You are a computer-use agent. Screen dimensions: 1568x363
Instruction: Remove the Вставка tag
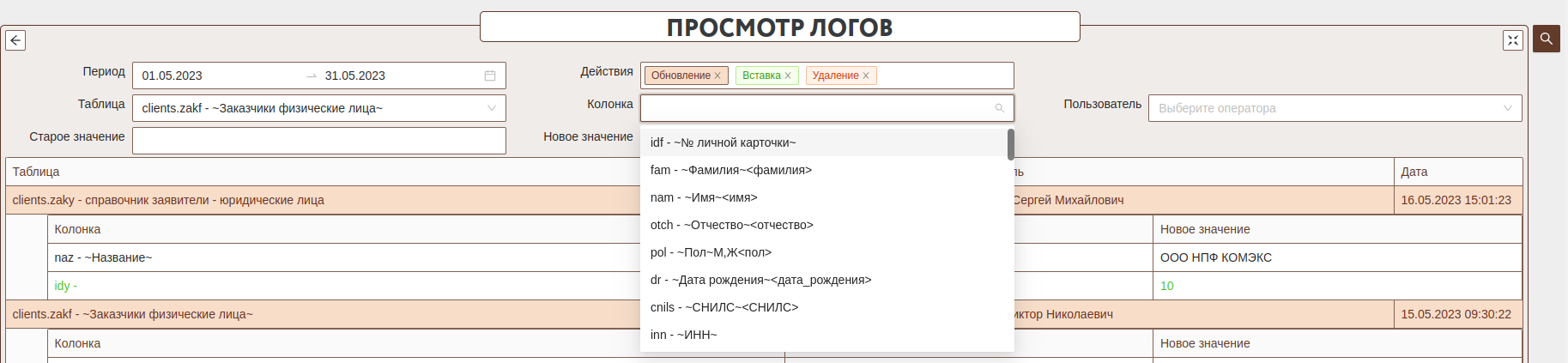tap(788, 76)
